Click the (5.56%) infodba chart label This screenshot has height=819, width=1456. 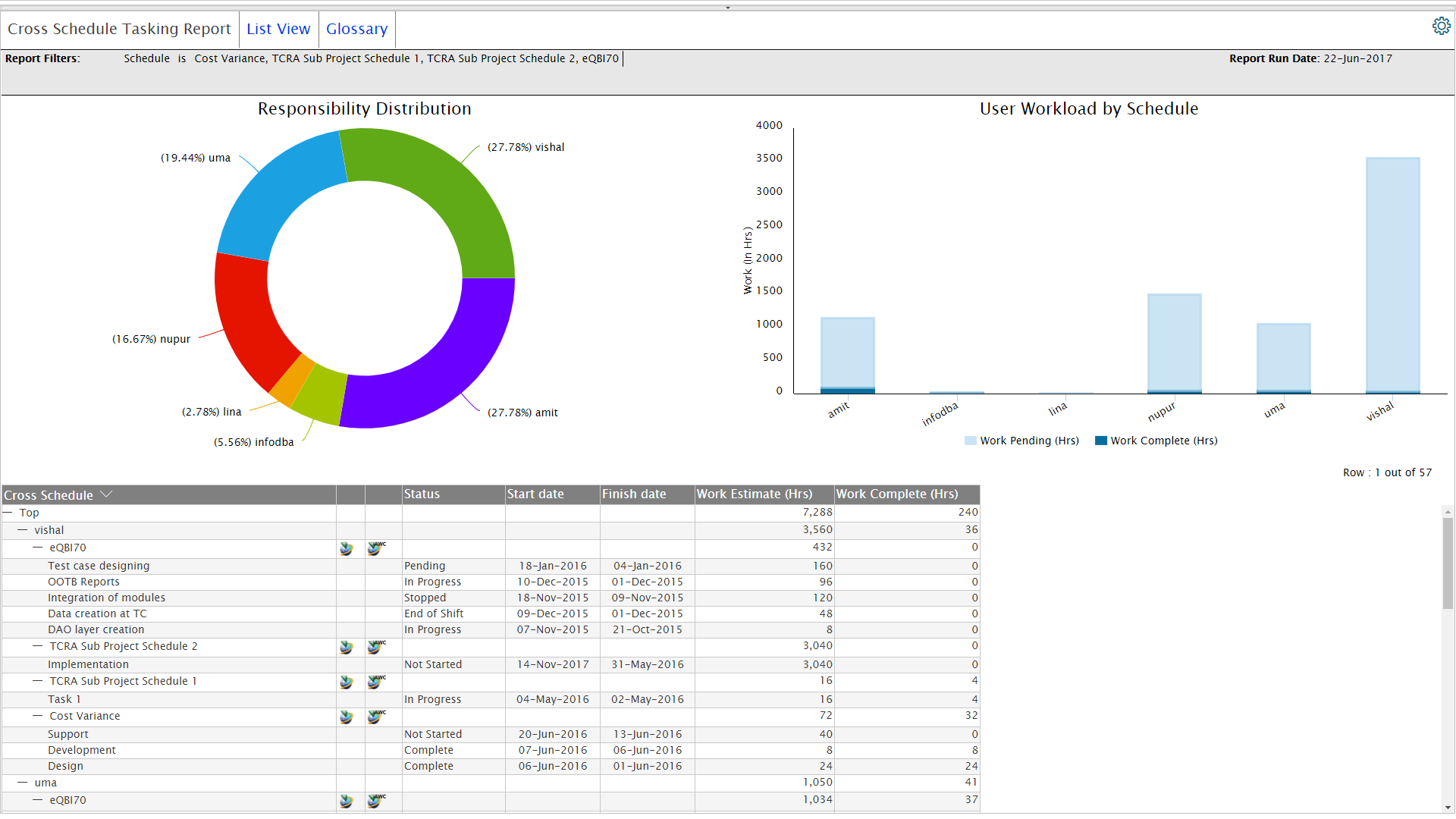point(253,442)
